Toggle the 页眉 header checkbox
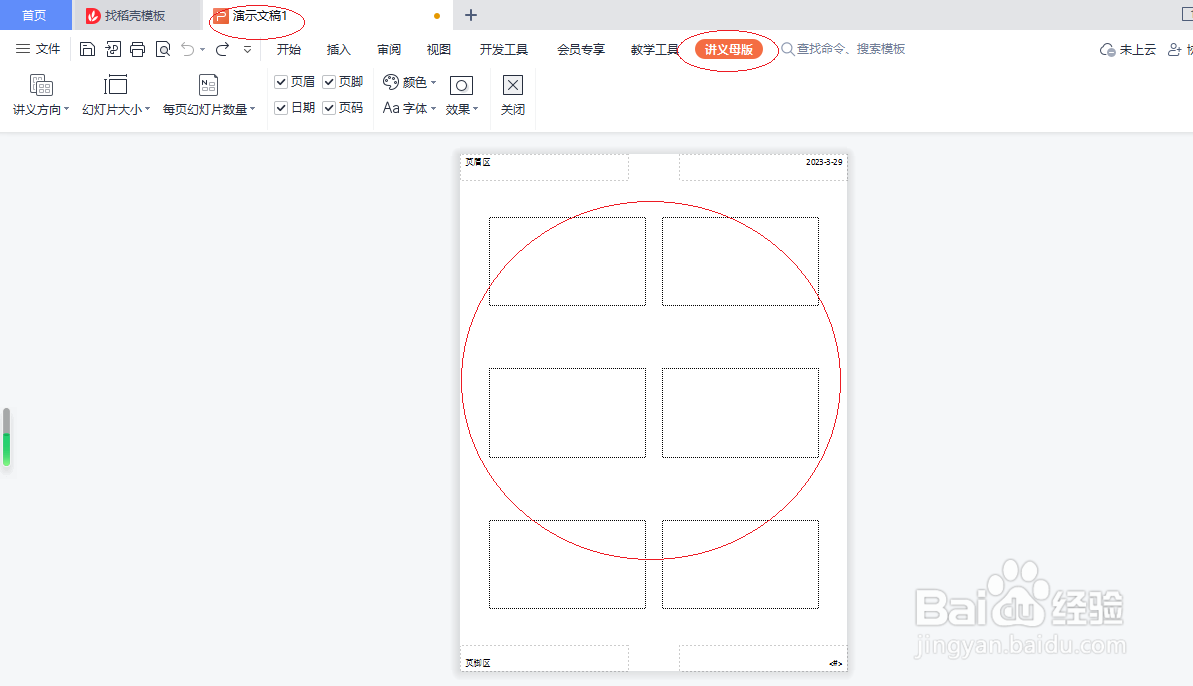This screenshot has width=1193, height=686. tap(281, 82)
